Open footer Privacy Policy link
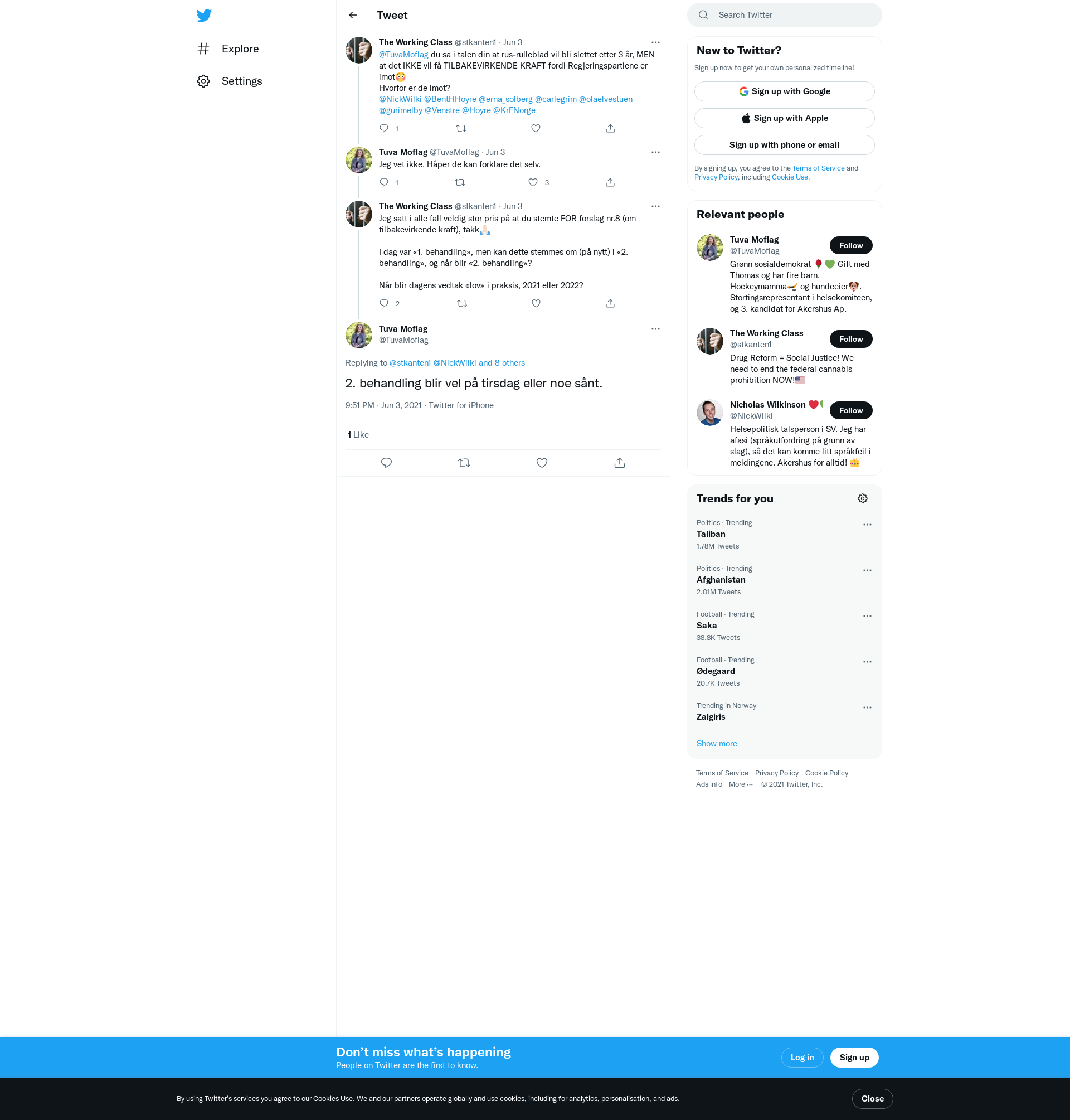 [776, 774]
